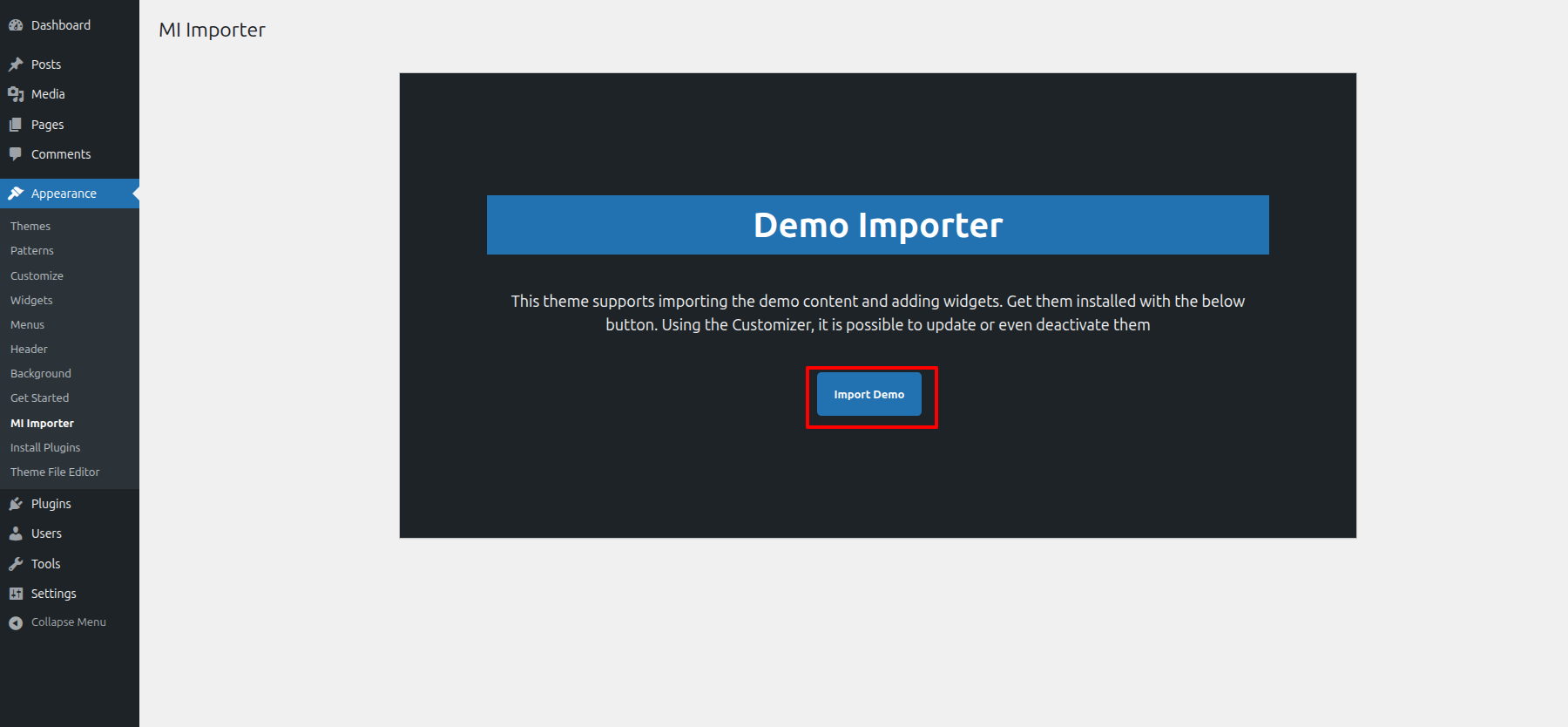Viewport: 1568px width, 727px height.
Task: Go to the Customize submenu item
Action: click(x=37, y=275)
